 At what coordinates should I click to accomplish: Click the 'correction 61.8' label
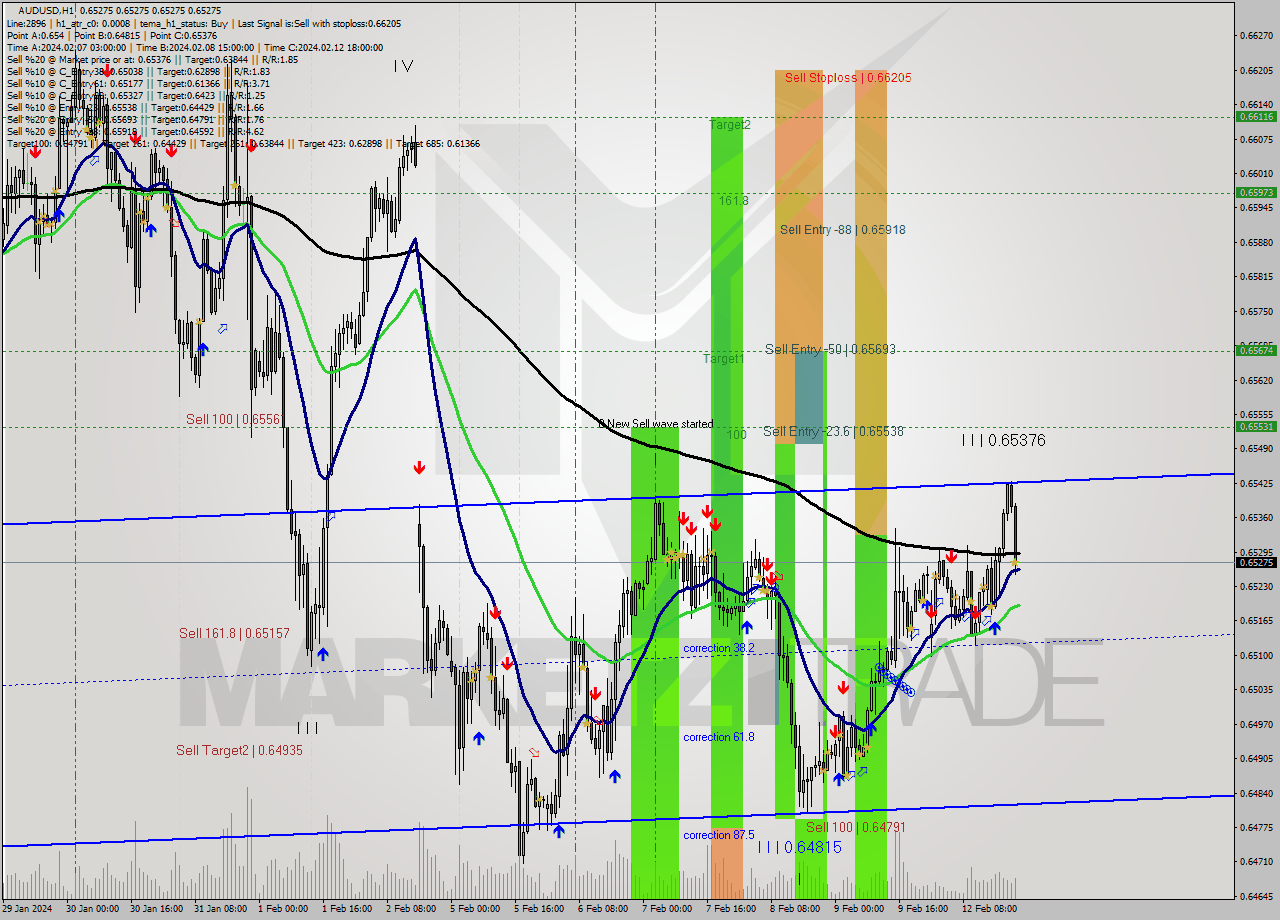(x=719, y=737)
